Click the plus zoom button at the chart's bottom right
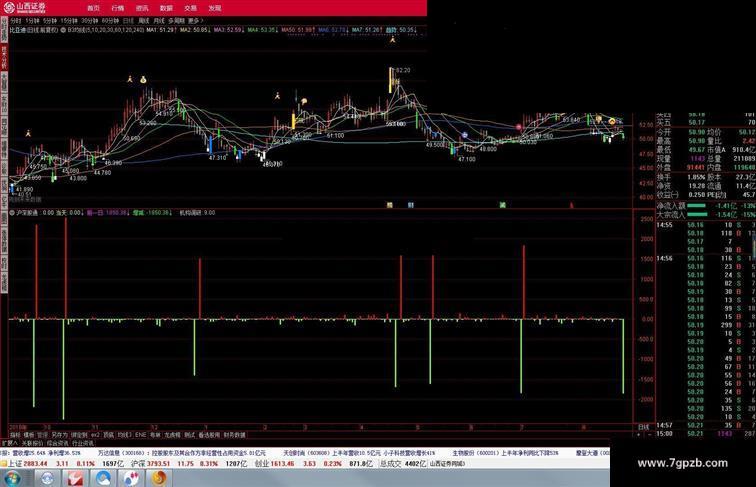This screenshot has width=756, height=487. 639,434
